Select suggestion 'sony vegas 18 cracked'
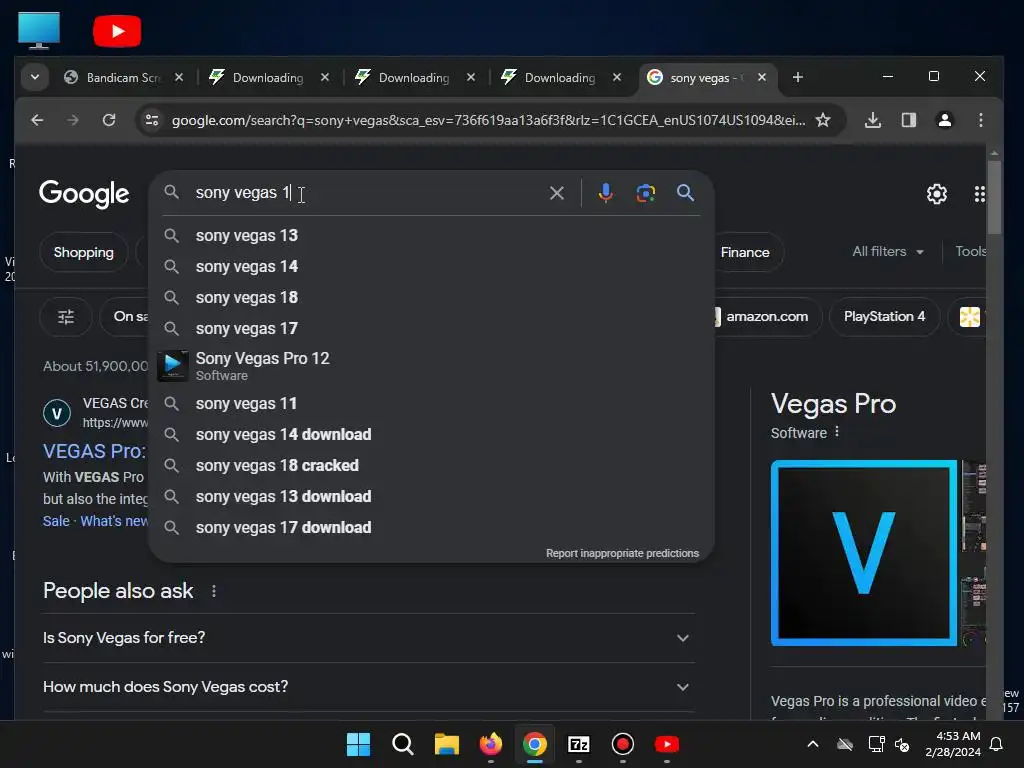This screenshot has width=1024, height=768. [x=431, y=466]
